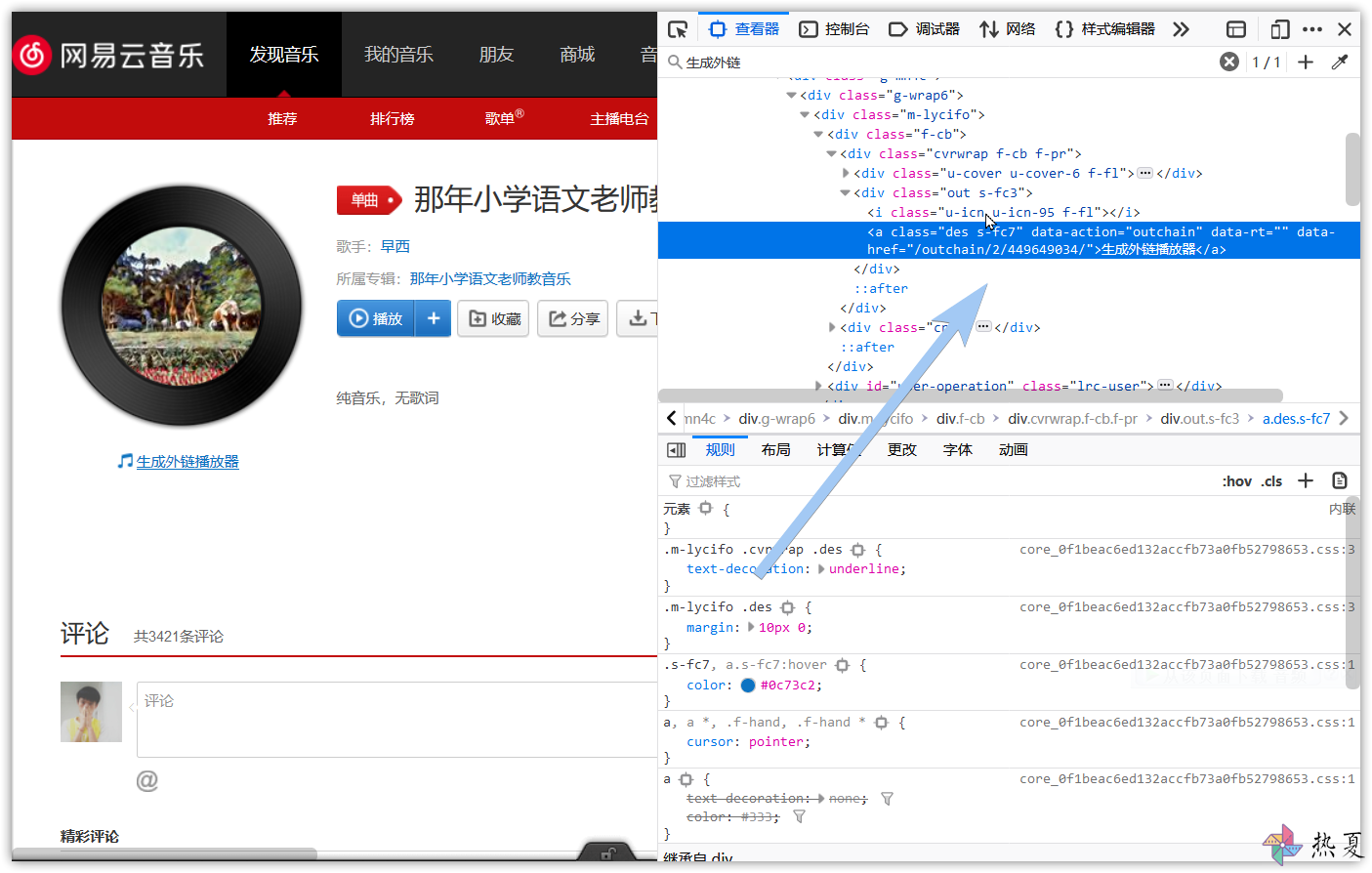Collapse the div class="m-lycifo" node
Screen dimensions: 1372x873
click(x=805, y=115)
